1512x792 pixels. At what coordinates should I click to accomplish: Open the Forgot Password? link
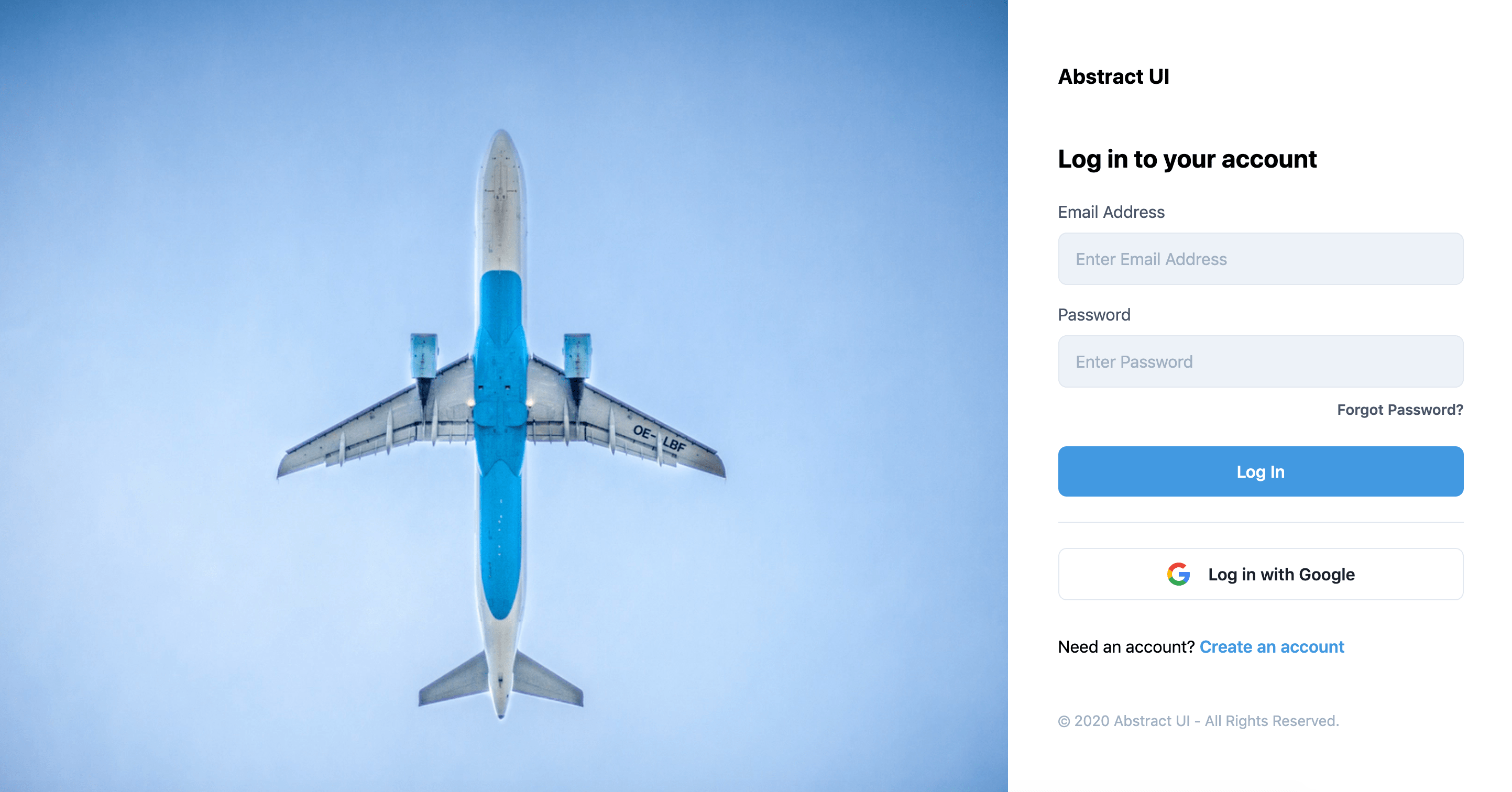pos(1400,410)
